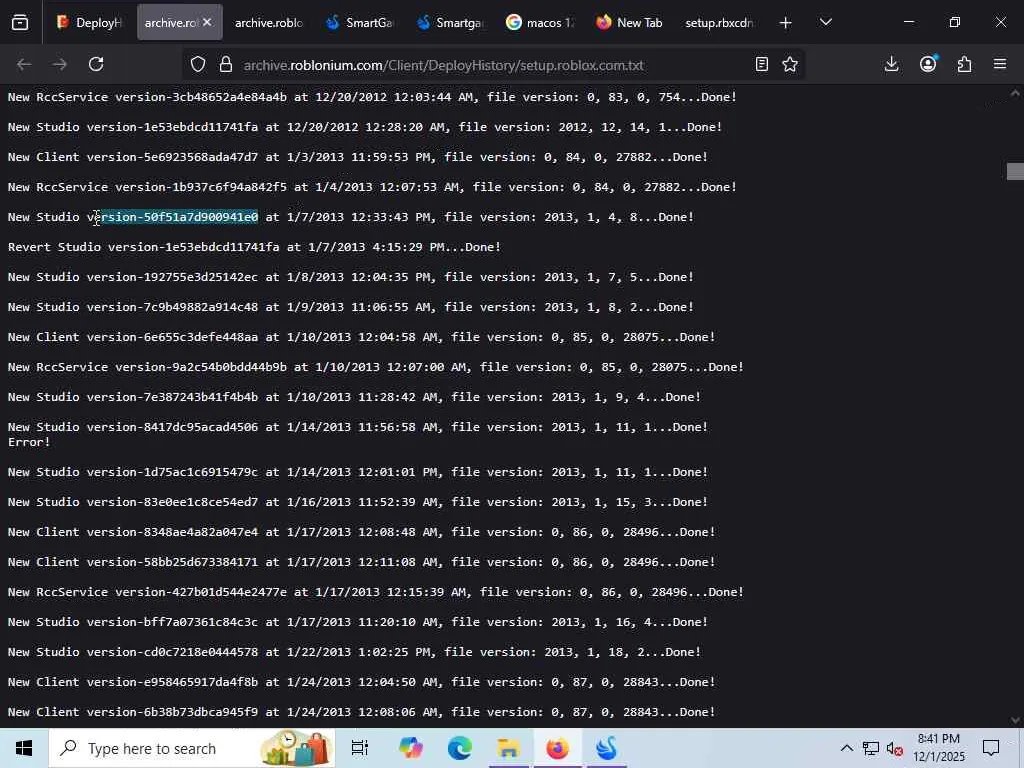This screenshot has width=1024, height=768.
Task: Toggle reader view for page
Action: [761, 64]
